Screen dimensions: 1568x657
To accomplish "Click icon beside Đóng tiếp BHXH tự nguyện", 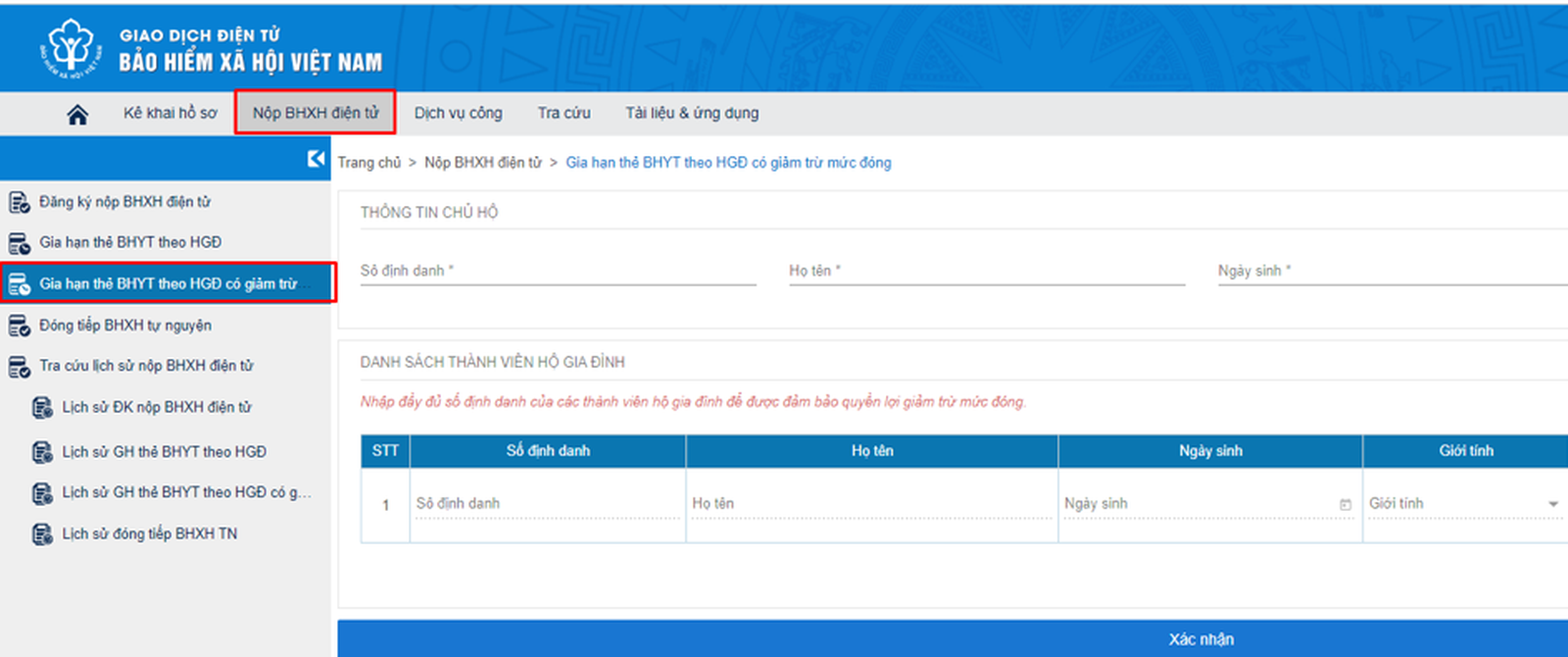I will click(x=19, y=326).
